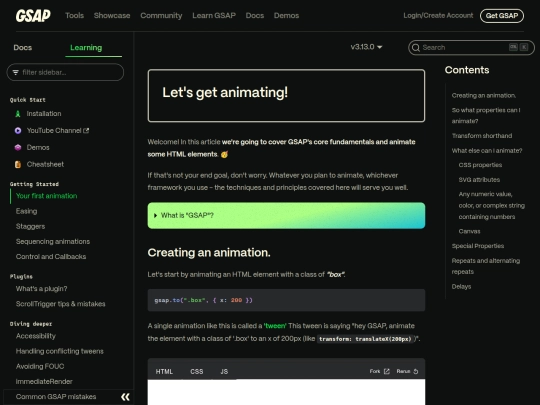Jump to Any numeric value contents link

pyautogui.click(x=492, y=206)
